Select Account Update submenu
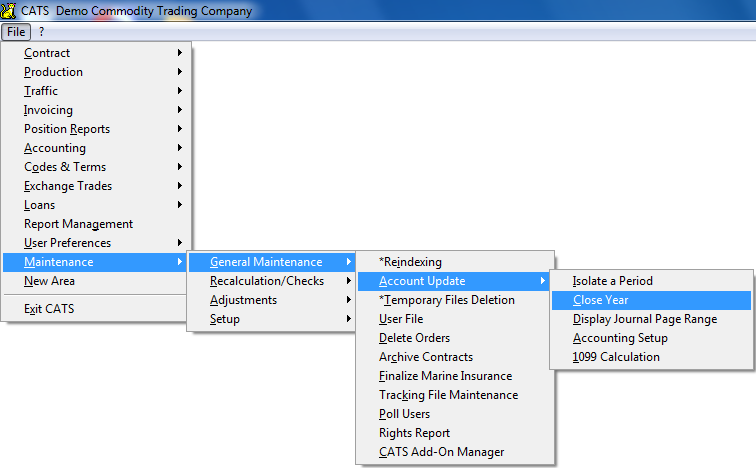The image size is (756, 468). click(x=455, y=281)
